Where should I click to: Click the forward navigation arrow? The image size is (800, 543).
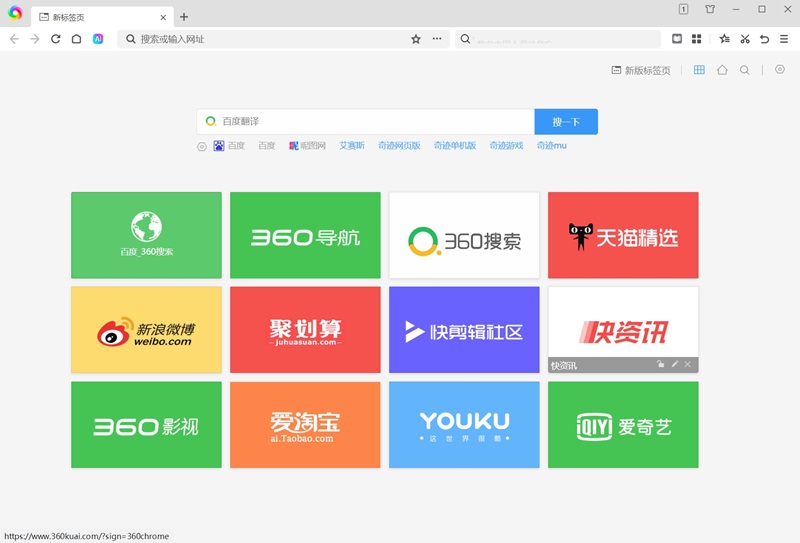tap(35, 39)
